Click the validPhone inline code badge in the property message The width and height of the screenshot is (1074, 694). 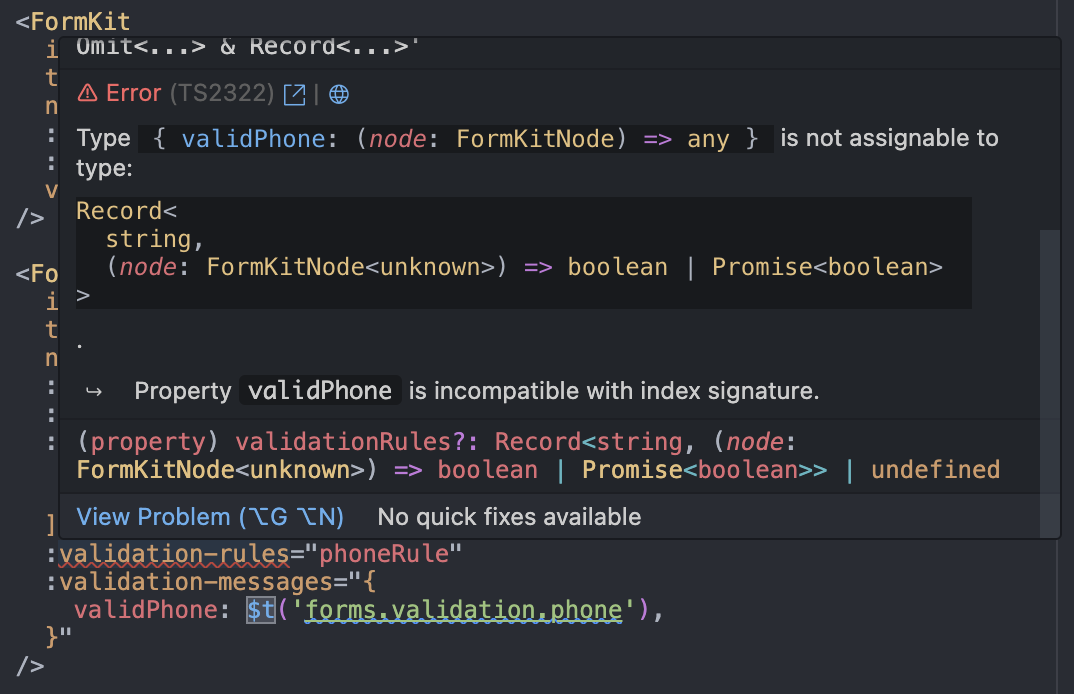click(x=320, y=391)
